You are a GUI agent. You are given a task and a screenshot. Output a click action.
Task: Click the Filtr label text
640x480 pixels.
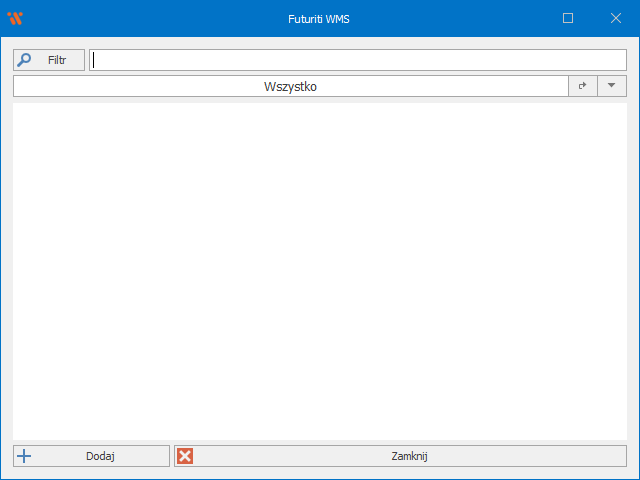tap(57, 60)
